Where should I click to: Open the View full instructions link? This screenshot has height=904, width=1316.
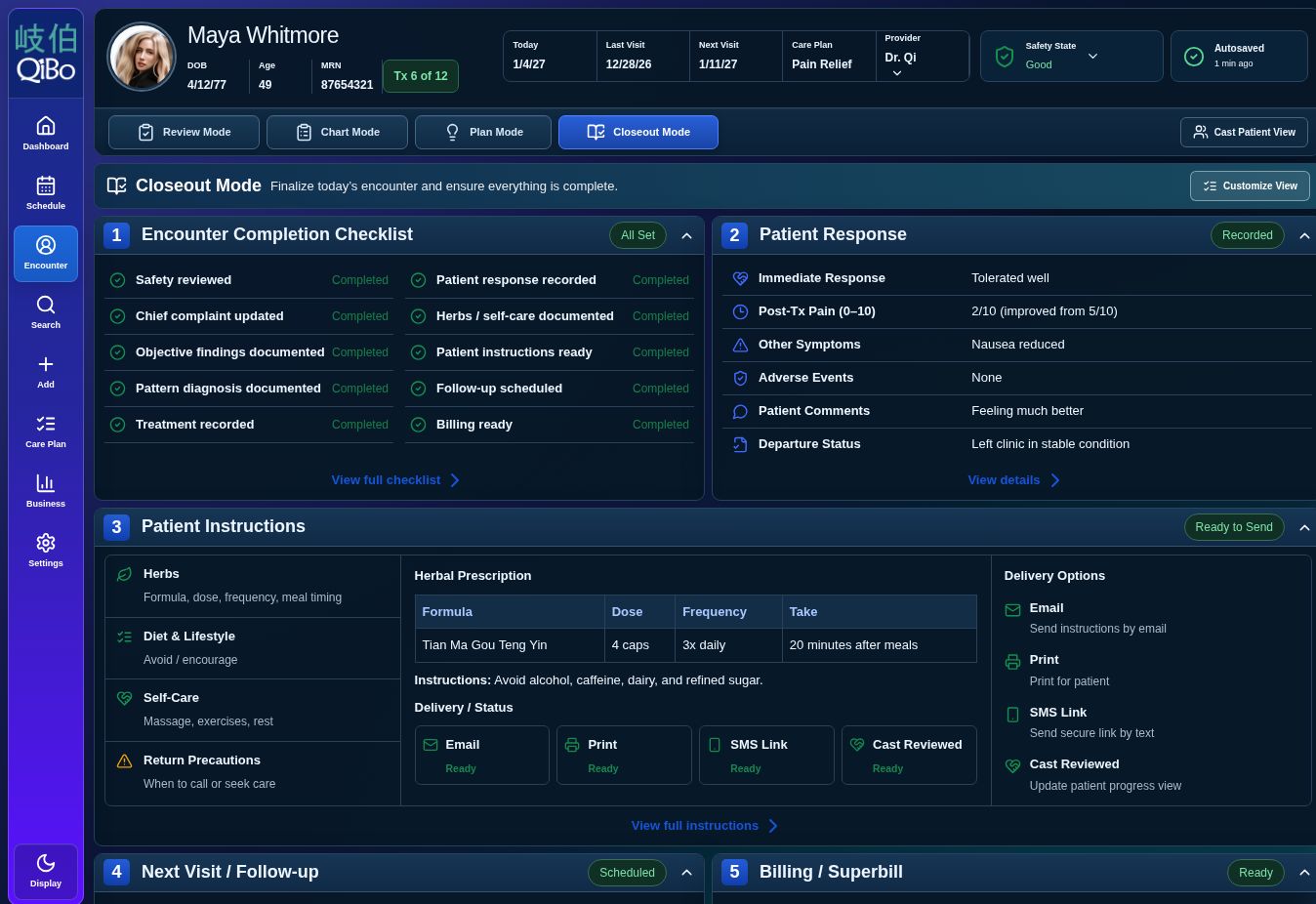pos(705,826)
